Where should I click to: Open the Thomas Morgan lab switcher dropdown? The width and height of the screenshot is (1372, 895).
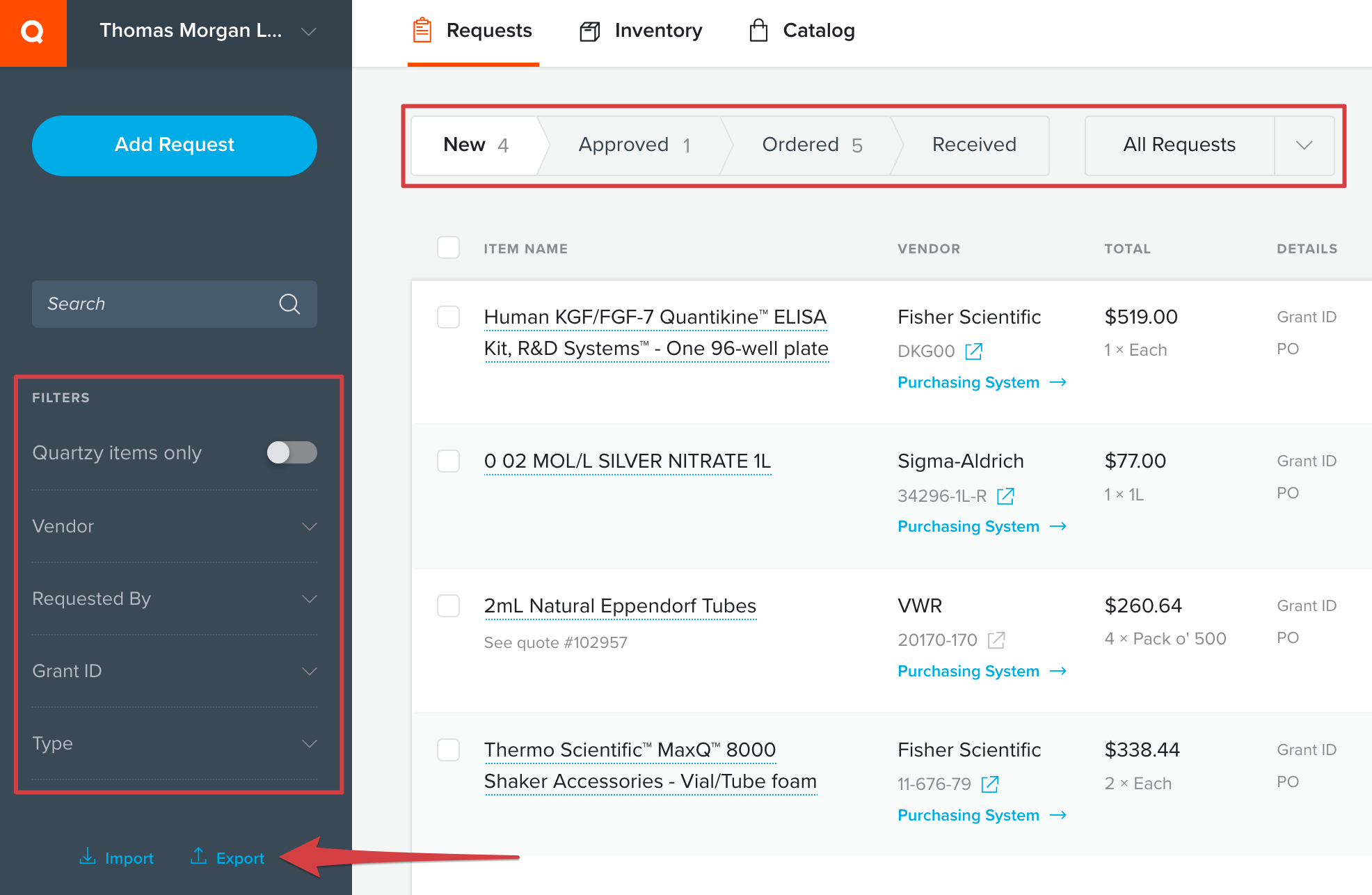[x=309, y=31]
